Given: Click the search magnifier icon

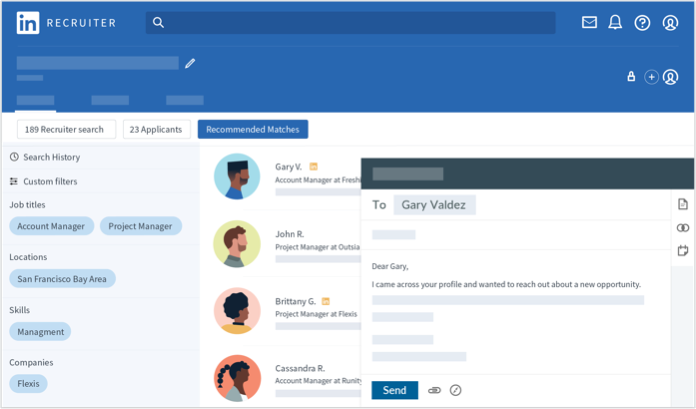Looking at the screenshot, I should 158,23.
